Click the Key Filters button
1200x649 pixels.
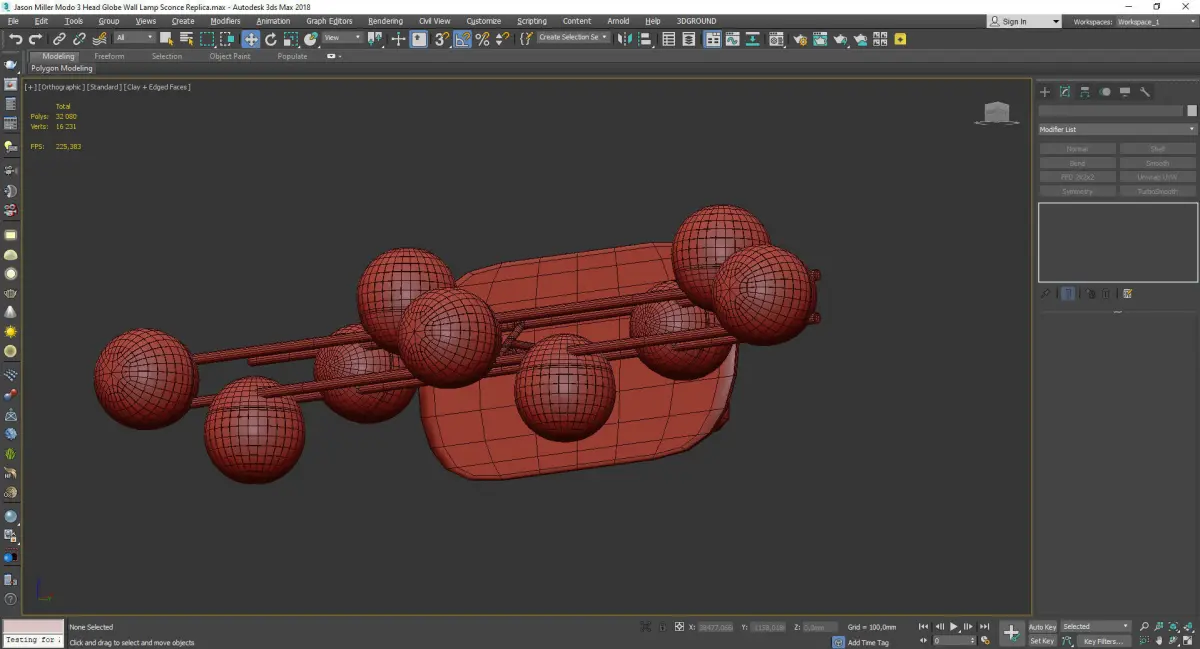click(x=1102, y=641)
